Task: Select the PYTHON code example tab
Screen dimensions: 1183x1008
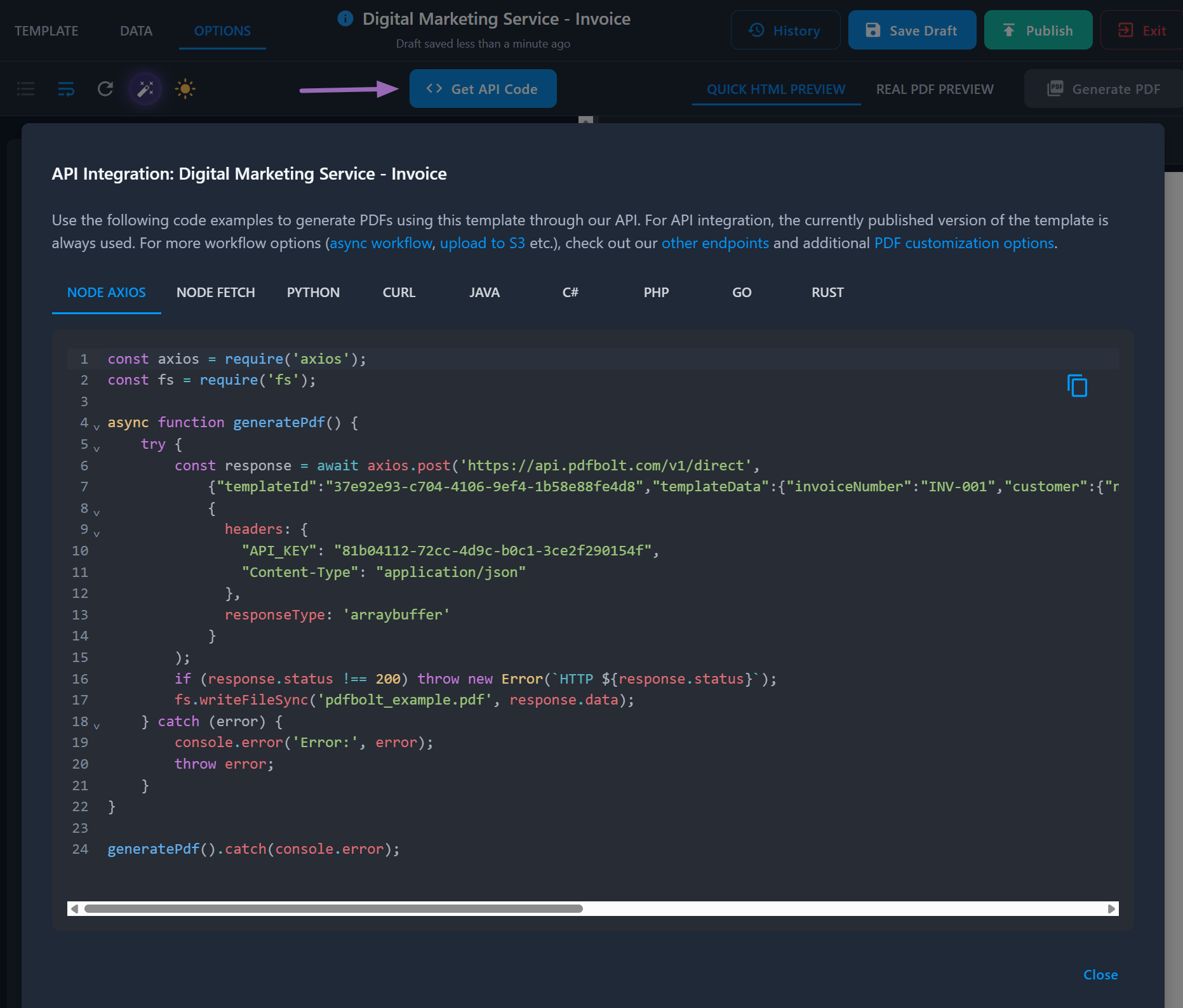Action: coord(313,293)
